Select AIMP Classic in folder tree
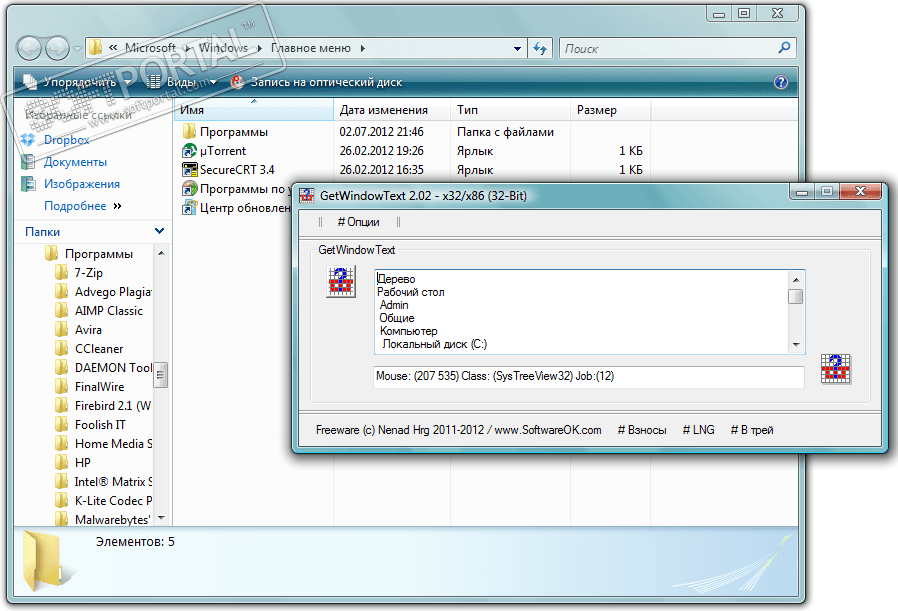The image size is (898, 611). [109, 310]
